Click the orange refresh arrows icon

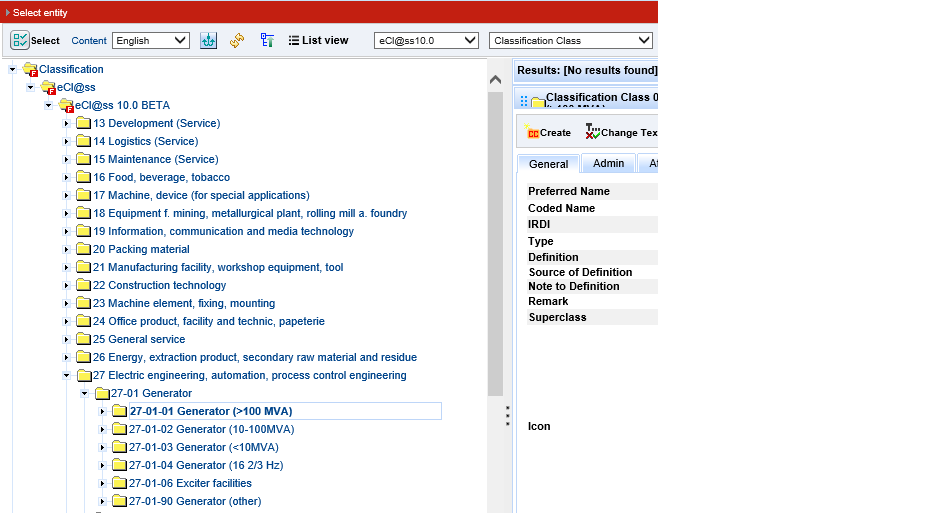[x=237, y=41]
